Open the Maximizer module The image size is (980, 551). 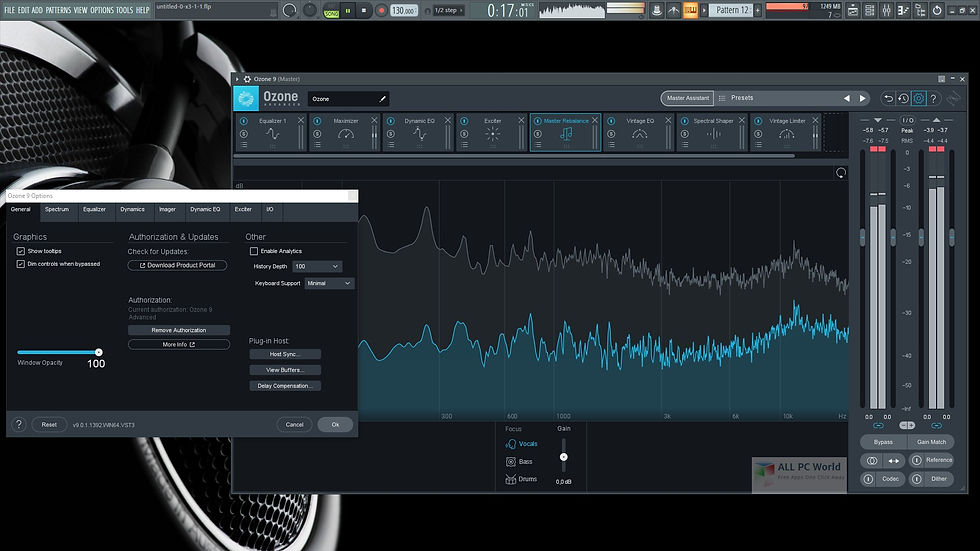(346, 134)
